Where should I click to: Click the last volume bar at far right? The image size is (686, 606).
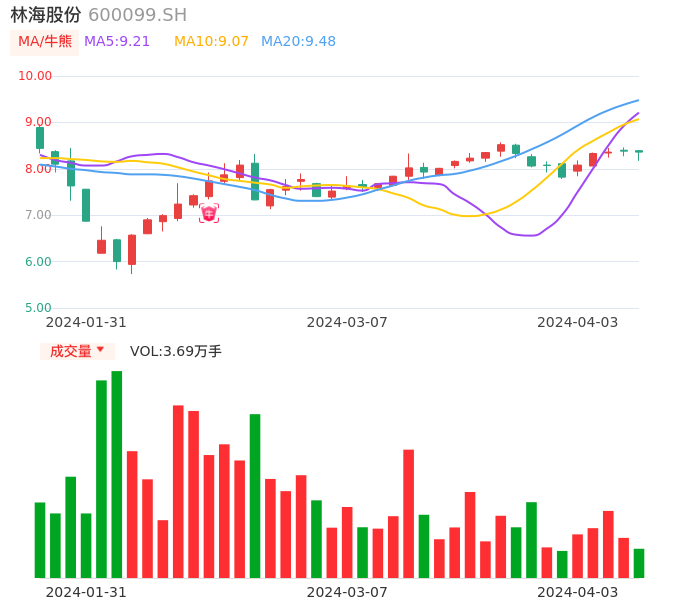tap(639, 563)
